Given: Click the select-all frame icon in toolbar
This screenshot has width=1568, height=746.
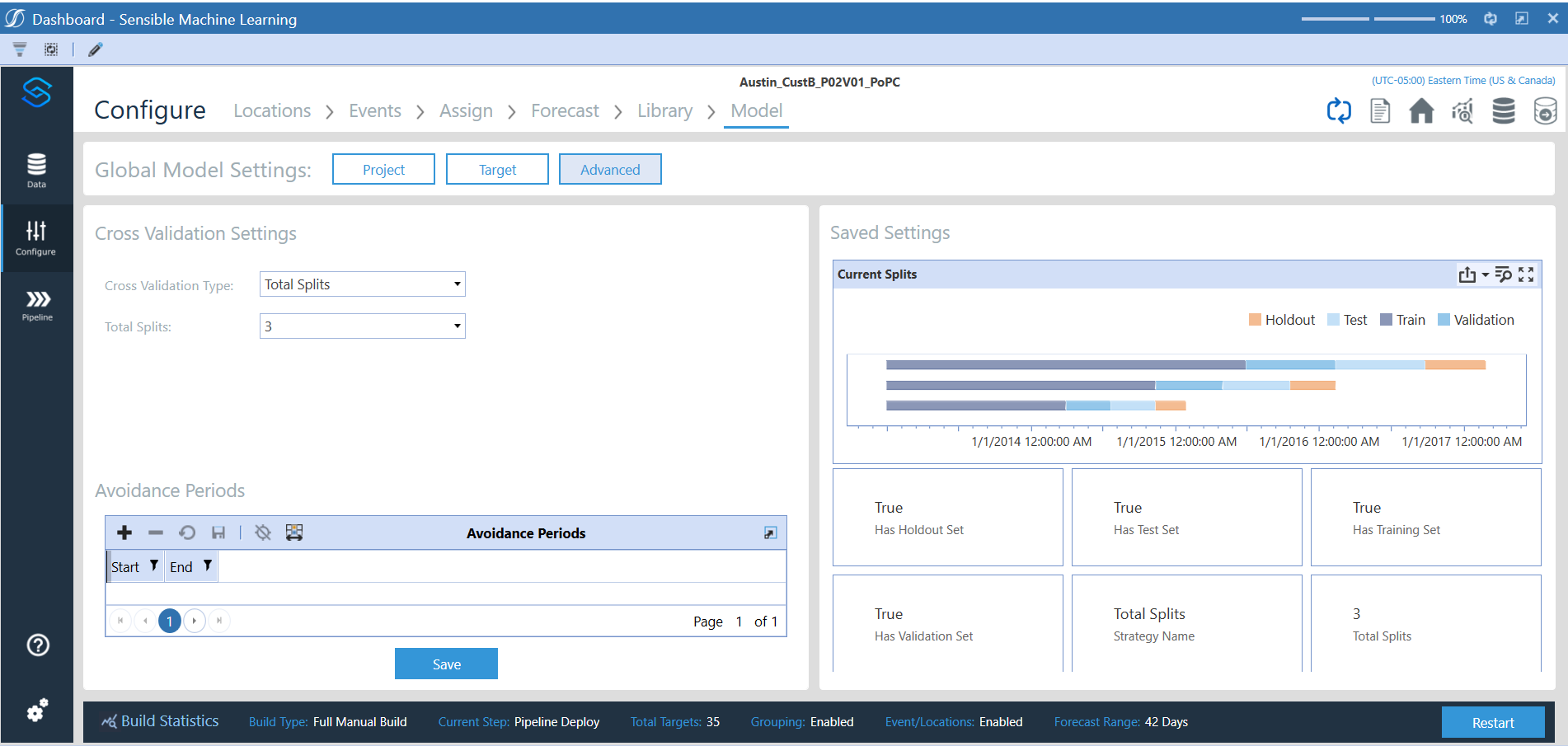Looking at the screenshot, I should [x=51, y=49].
